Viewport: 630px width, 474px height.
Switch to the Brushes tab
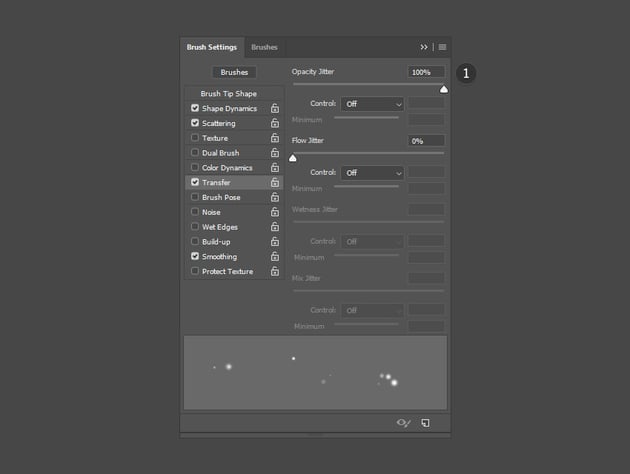264,47
